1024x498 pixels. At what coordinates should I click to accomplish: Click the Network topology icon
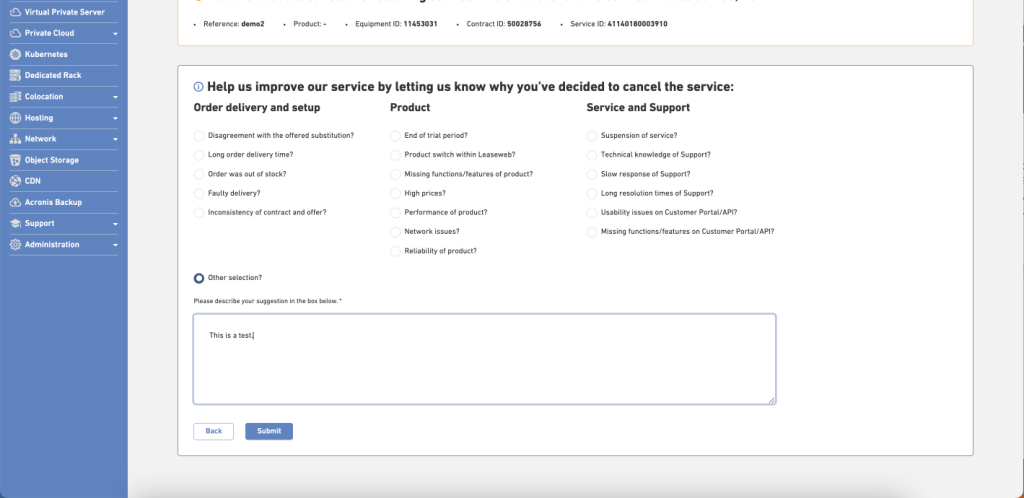tap(15, 139)
